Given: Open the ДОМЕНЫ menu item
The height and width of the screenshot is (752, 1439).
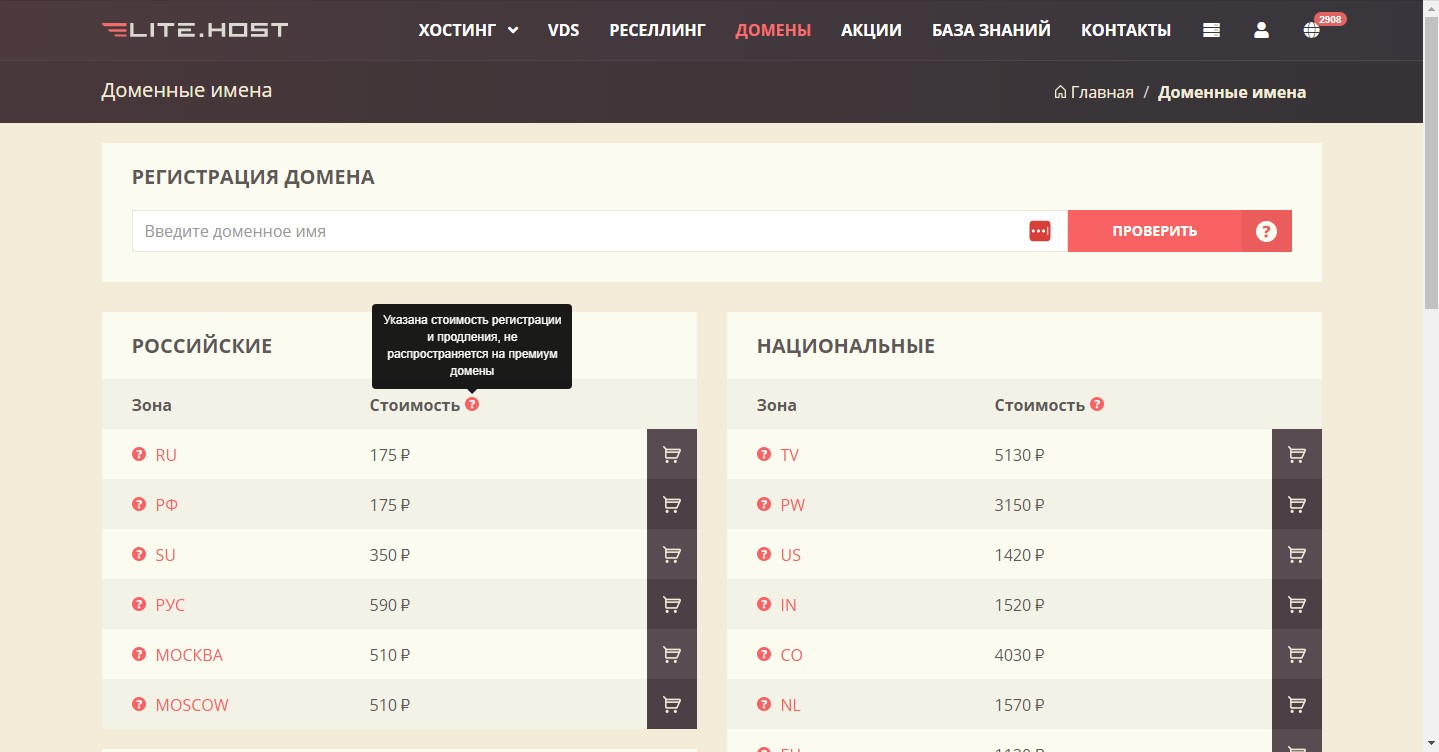Looking at the screenshot, I should tap(773, 30).
